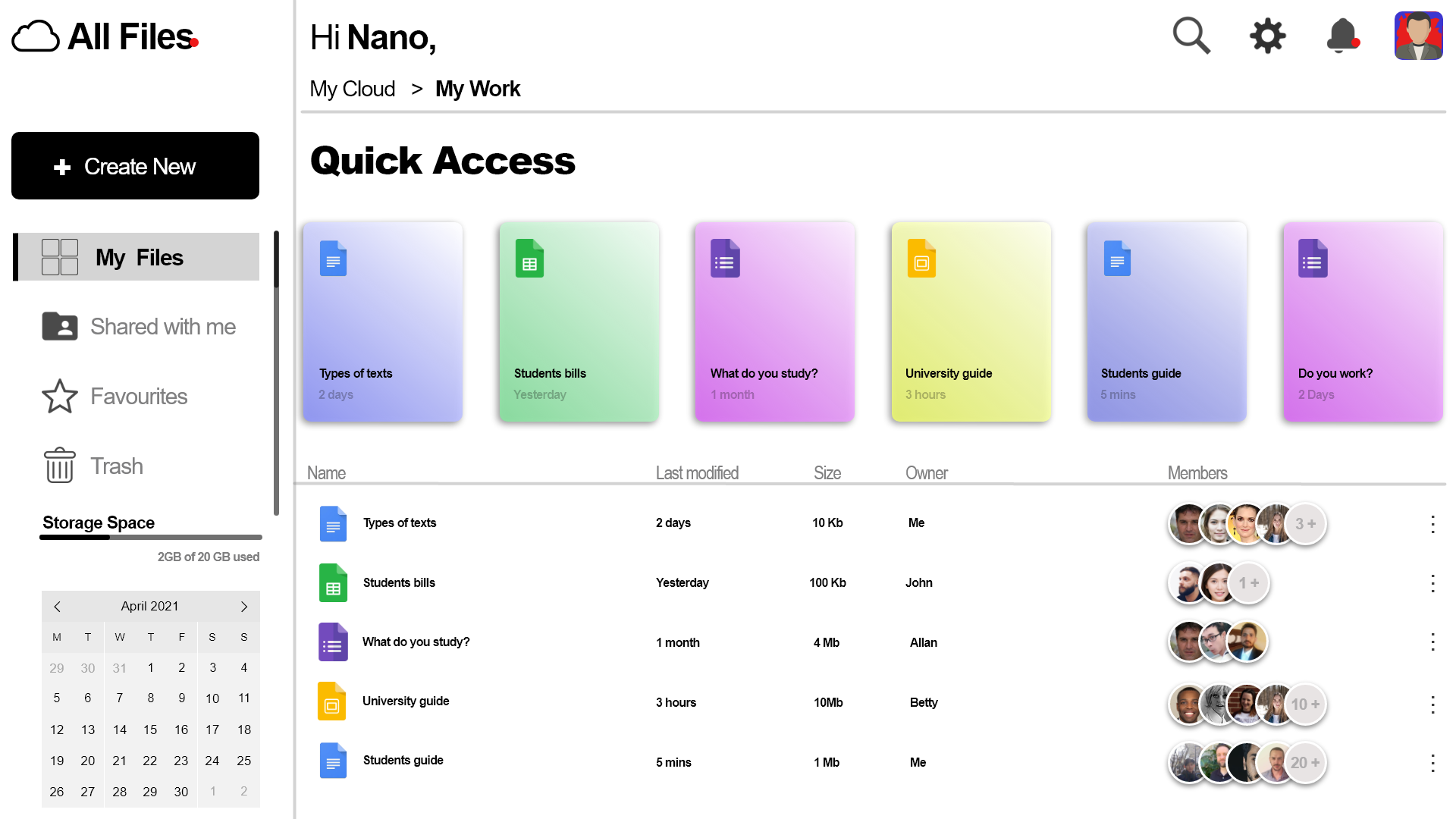
Task: Open the user profile avatar
Action: click(1418, 35)
